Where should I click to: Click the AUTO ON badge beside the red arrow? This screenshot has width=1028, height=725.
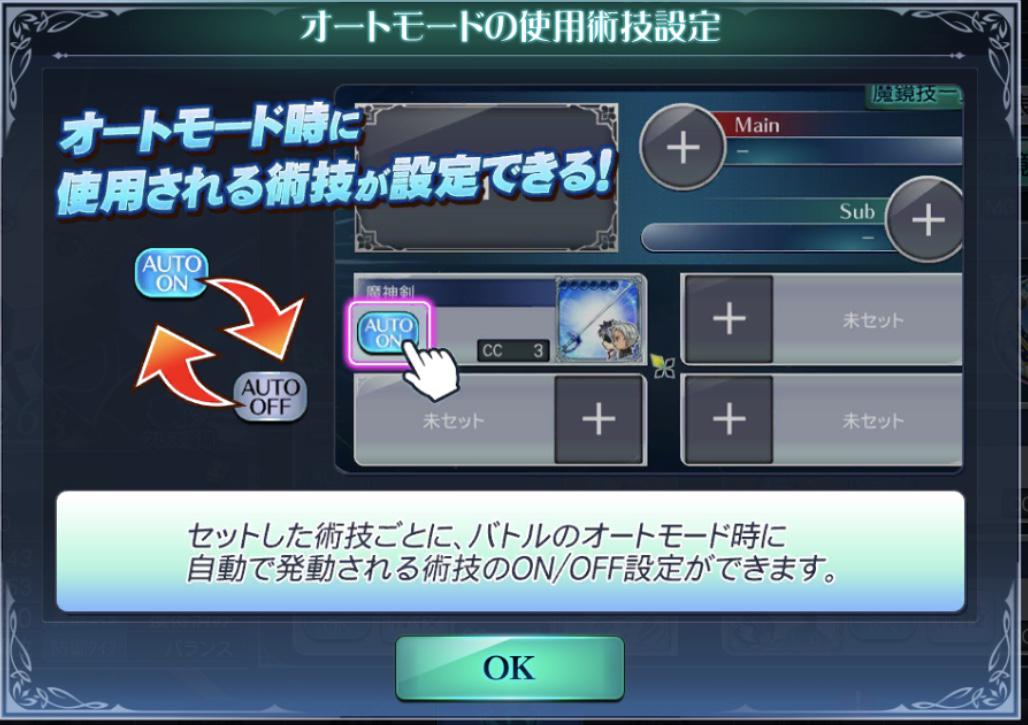pos(171,273)
